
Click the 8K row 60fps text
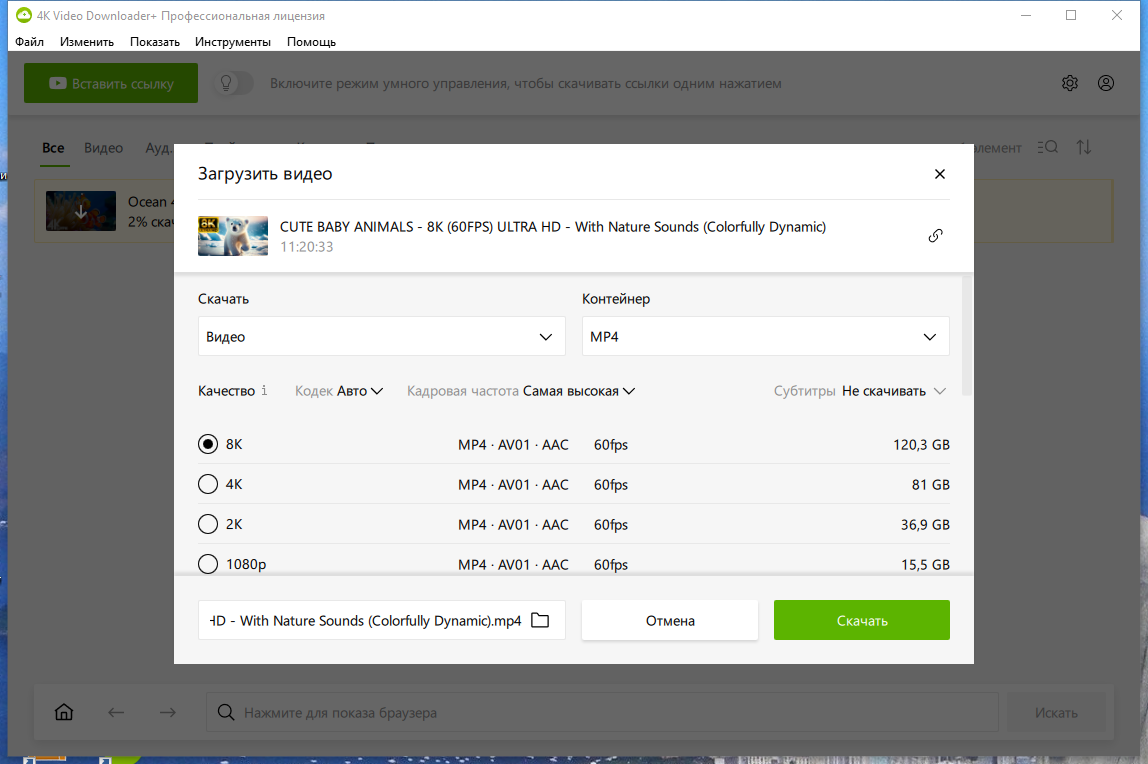[611, 444]
